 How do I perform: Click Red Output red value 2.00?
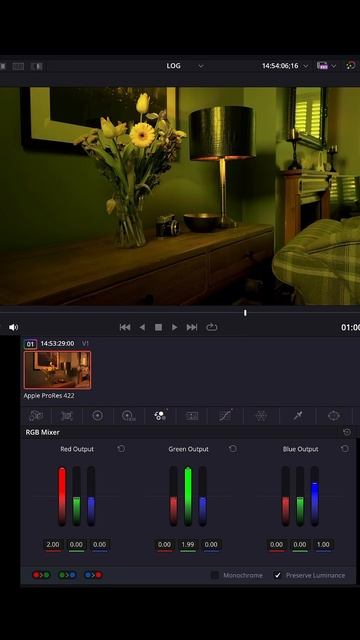53,544
